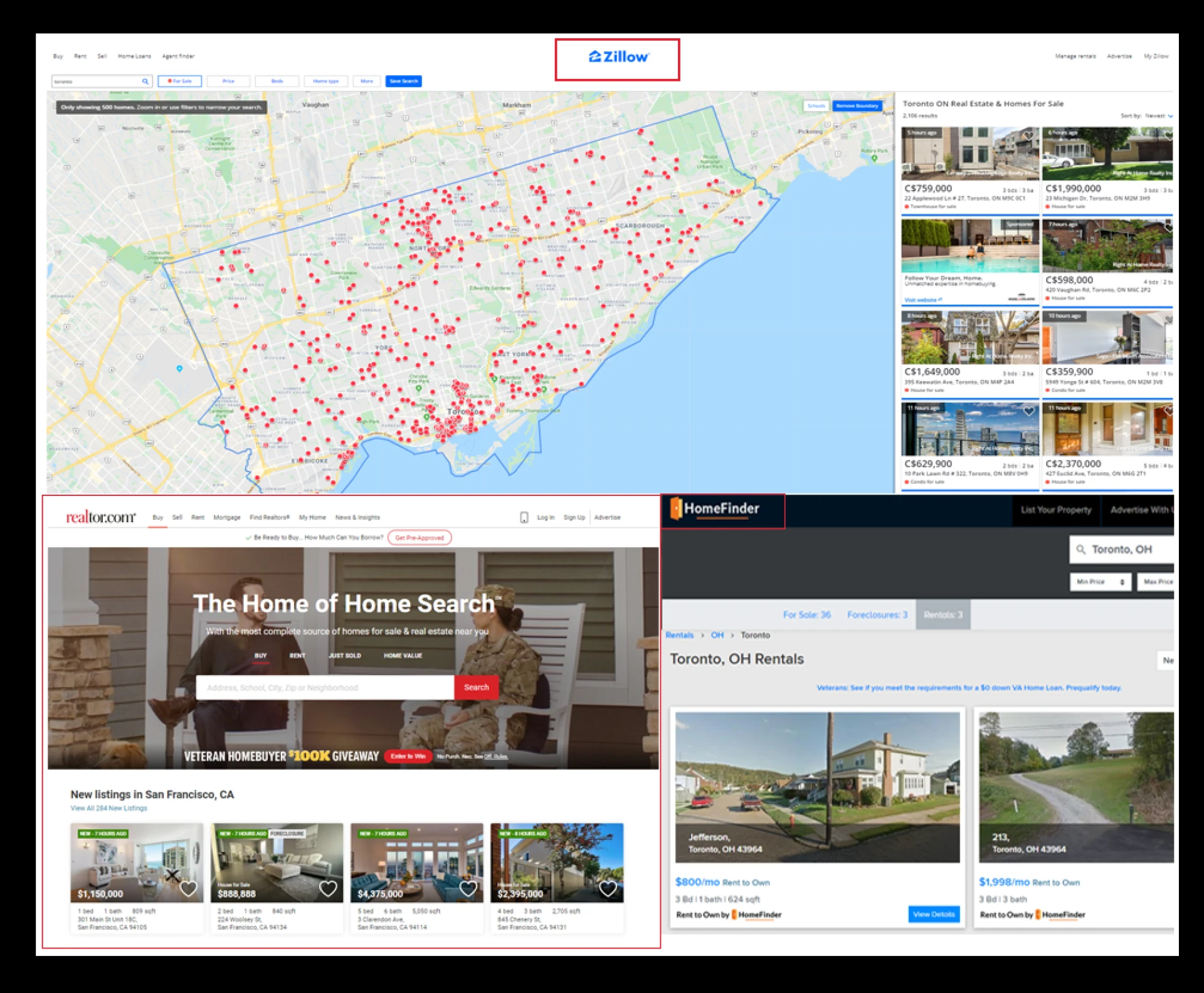Expand the Min Price dropdown on HomeFinder

[1100, 582]
